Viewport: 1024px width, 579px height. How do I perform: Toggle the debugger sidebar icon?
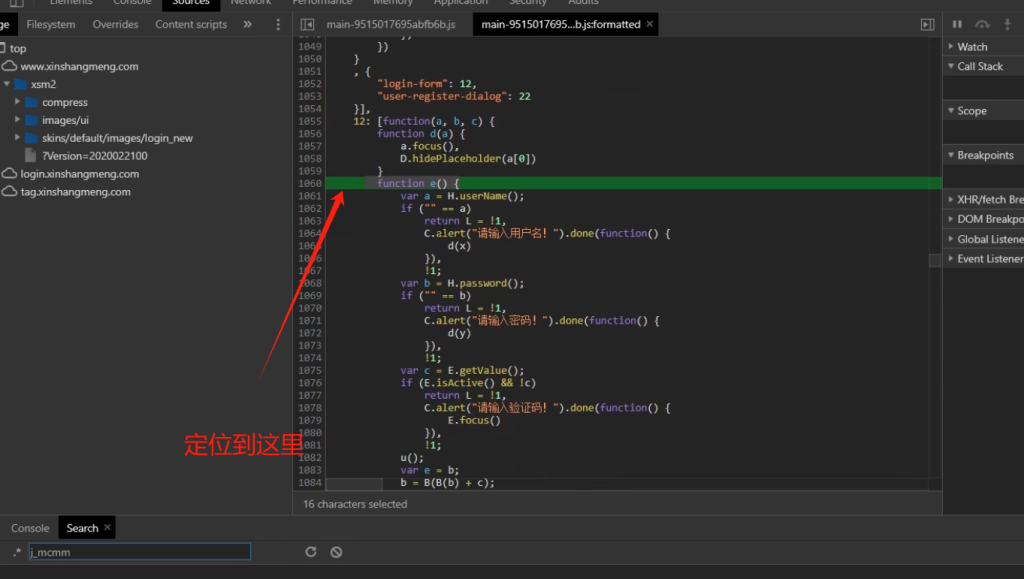pos(927,25)
